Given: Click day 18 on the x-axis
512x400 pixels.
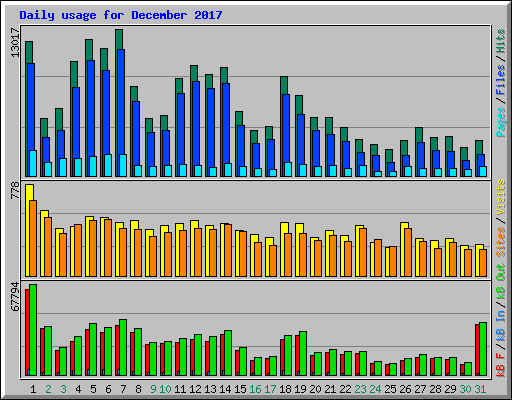Looking at the screenshot, I should tap(285, 389).
